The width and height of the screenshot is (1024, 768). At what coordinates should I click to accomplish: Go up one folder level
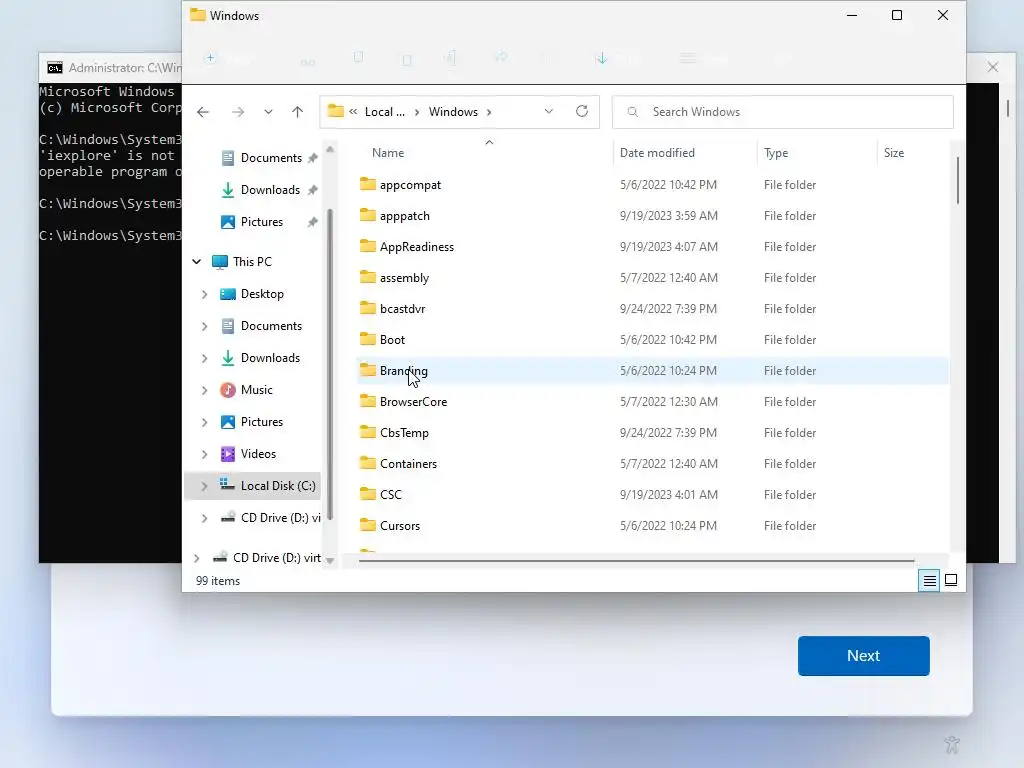point(297,112)
